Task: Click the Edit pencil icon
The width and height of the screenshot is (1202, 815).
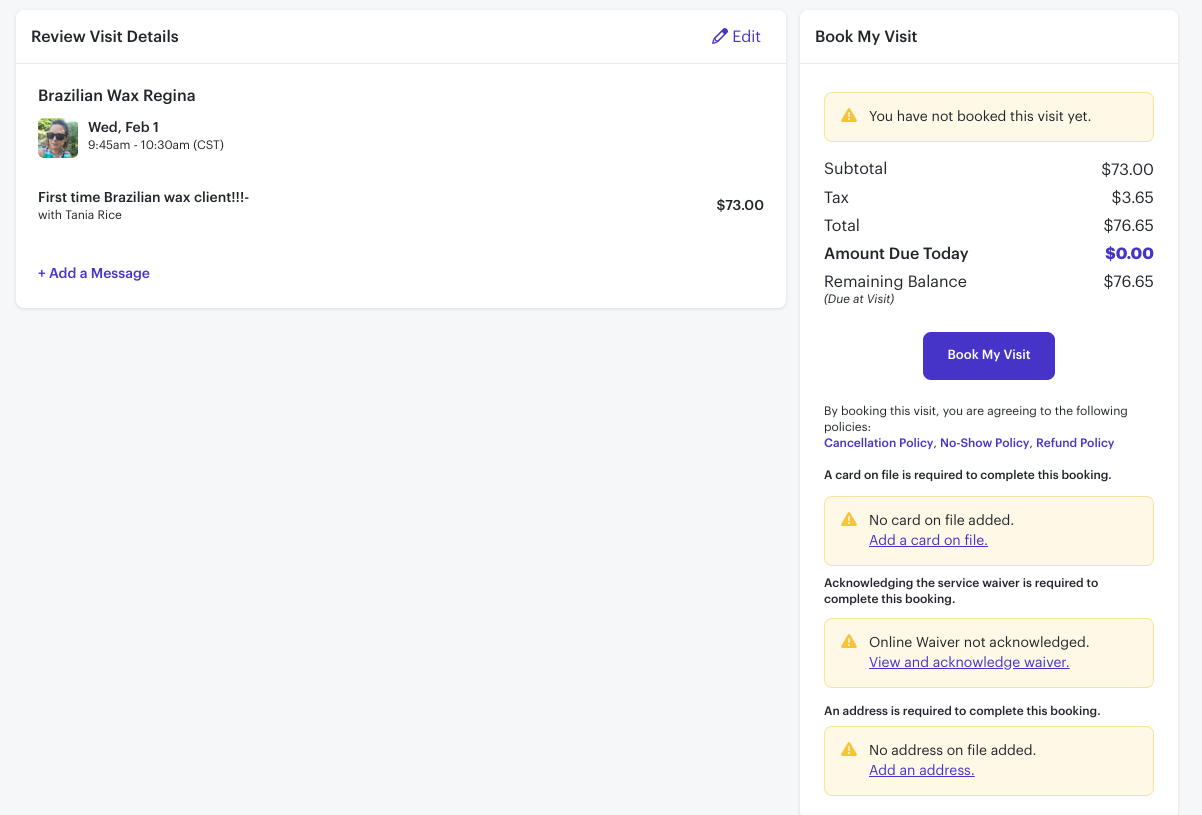Action: point(720,36)
